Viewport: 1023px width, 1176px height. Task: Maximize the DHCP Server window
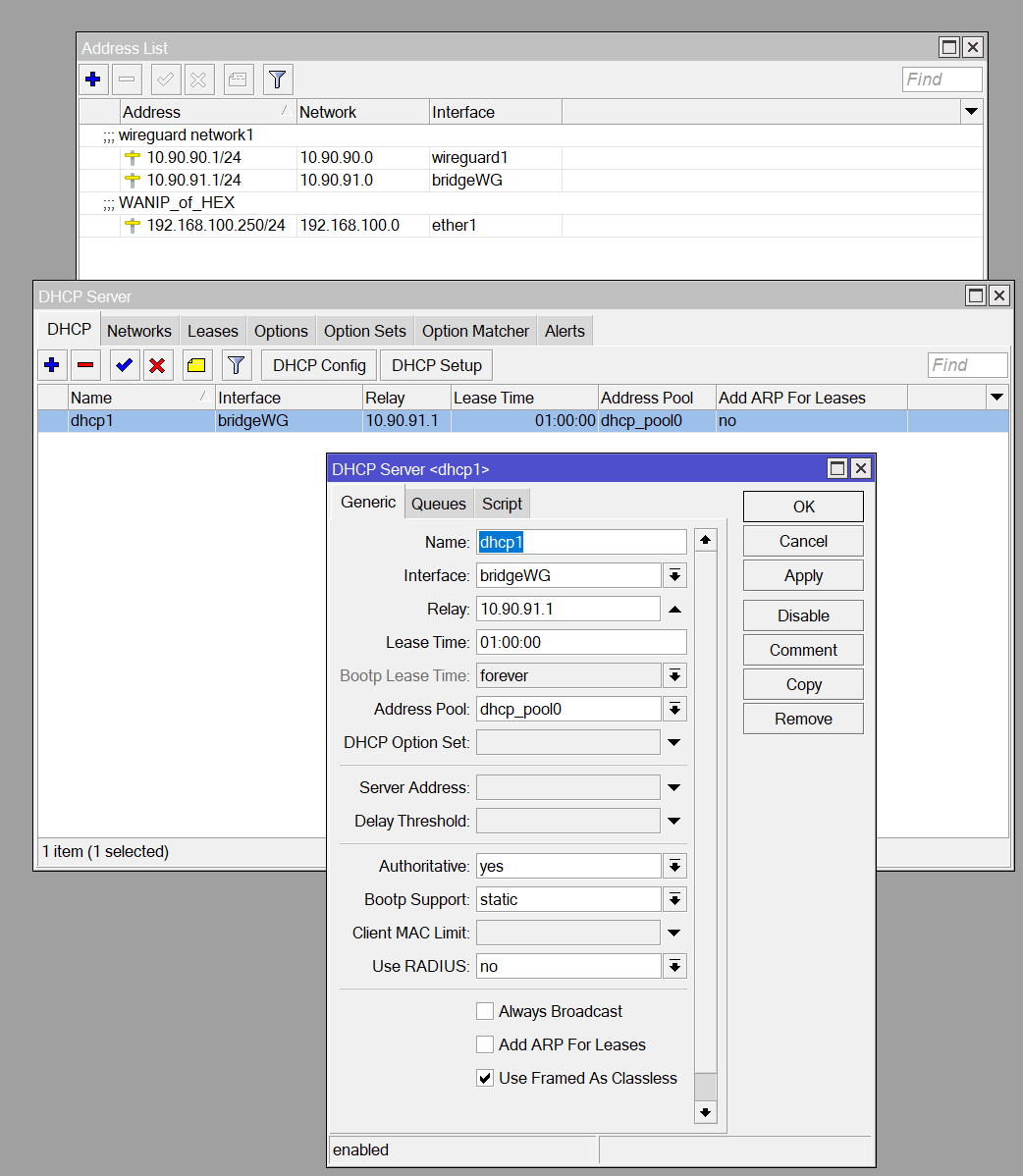coord(976,295)
